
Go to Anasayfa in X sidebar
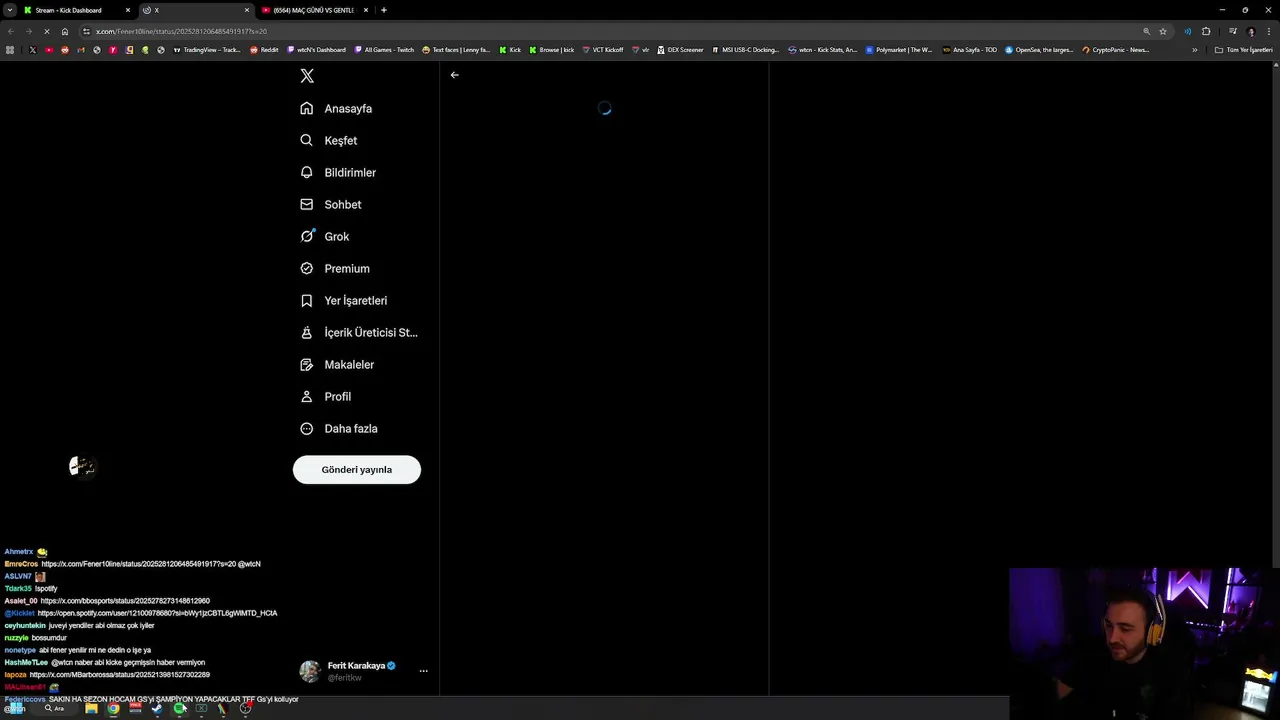336,108
